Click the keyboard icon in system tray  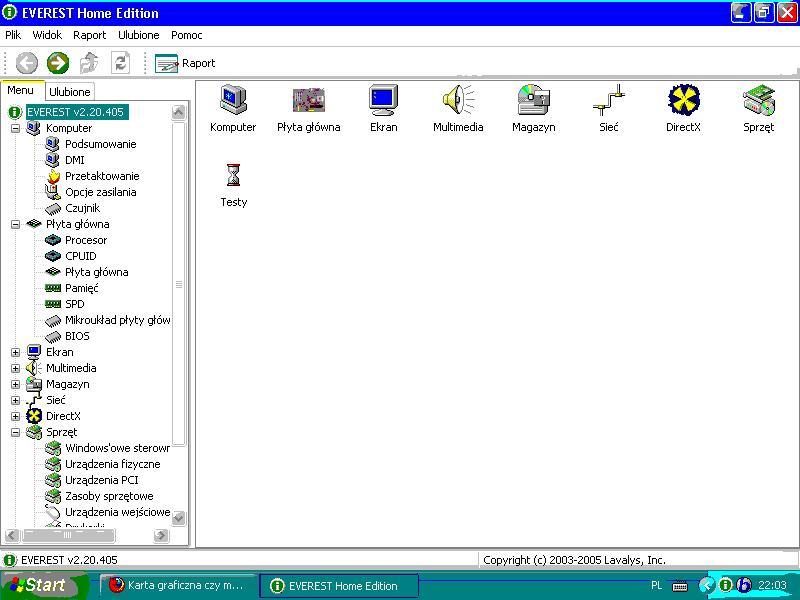tap(680, 586)
